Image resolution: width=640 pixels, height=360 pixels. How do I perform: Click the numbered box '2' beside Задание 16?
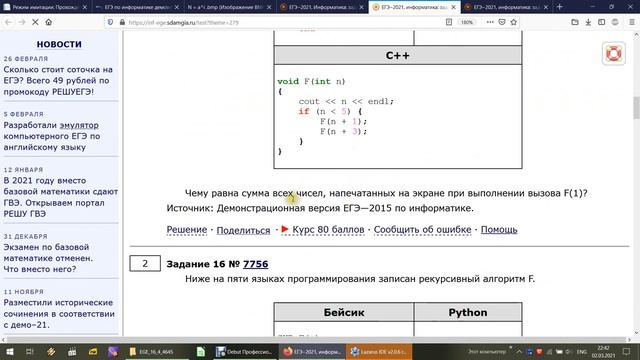[x=145, y=263]
